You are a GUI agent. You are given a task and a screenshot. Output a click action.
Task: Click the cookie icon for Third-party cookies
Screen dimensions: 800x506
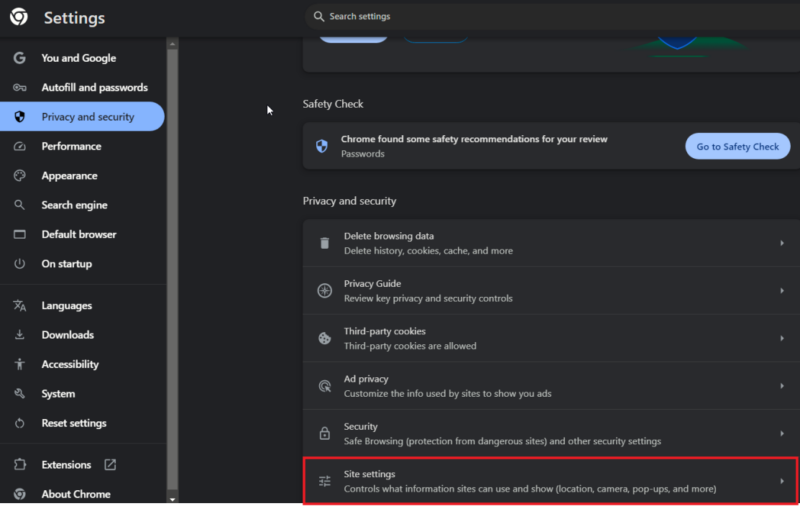tap(324, 338)
